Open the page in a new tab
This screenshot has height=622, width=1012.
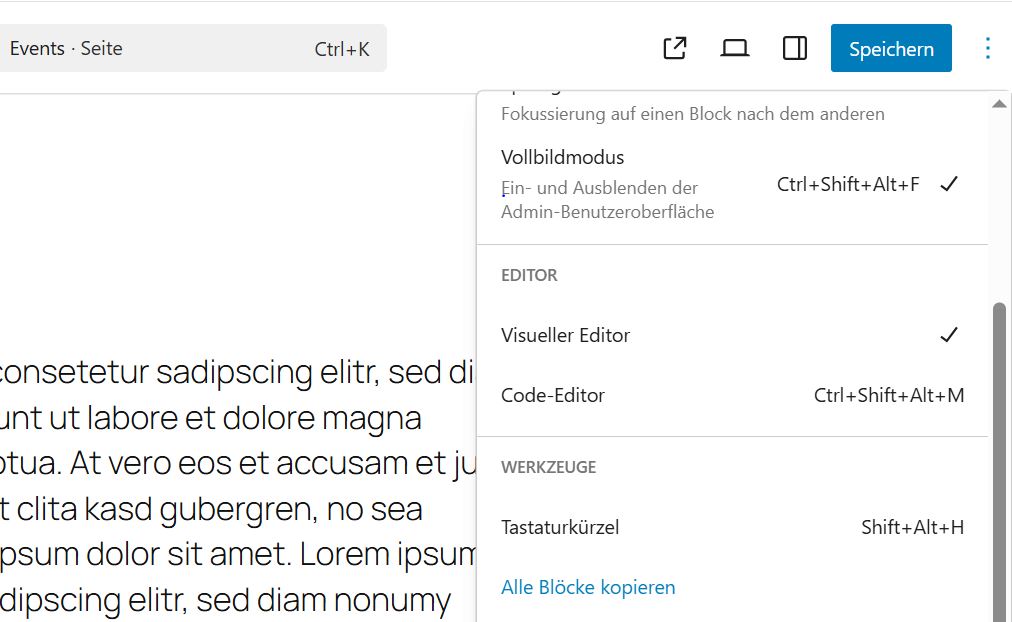[x=675, y=48]
